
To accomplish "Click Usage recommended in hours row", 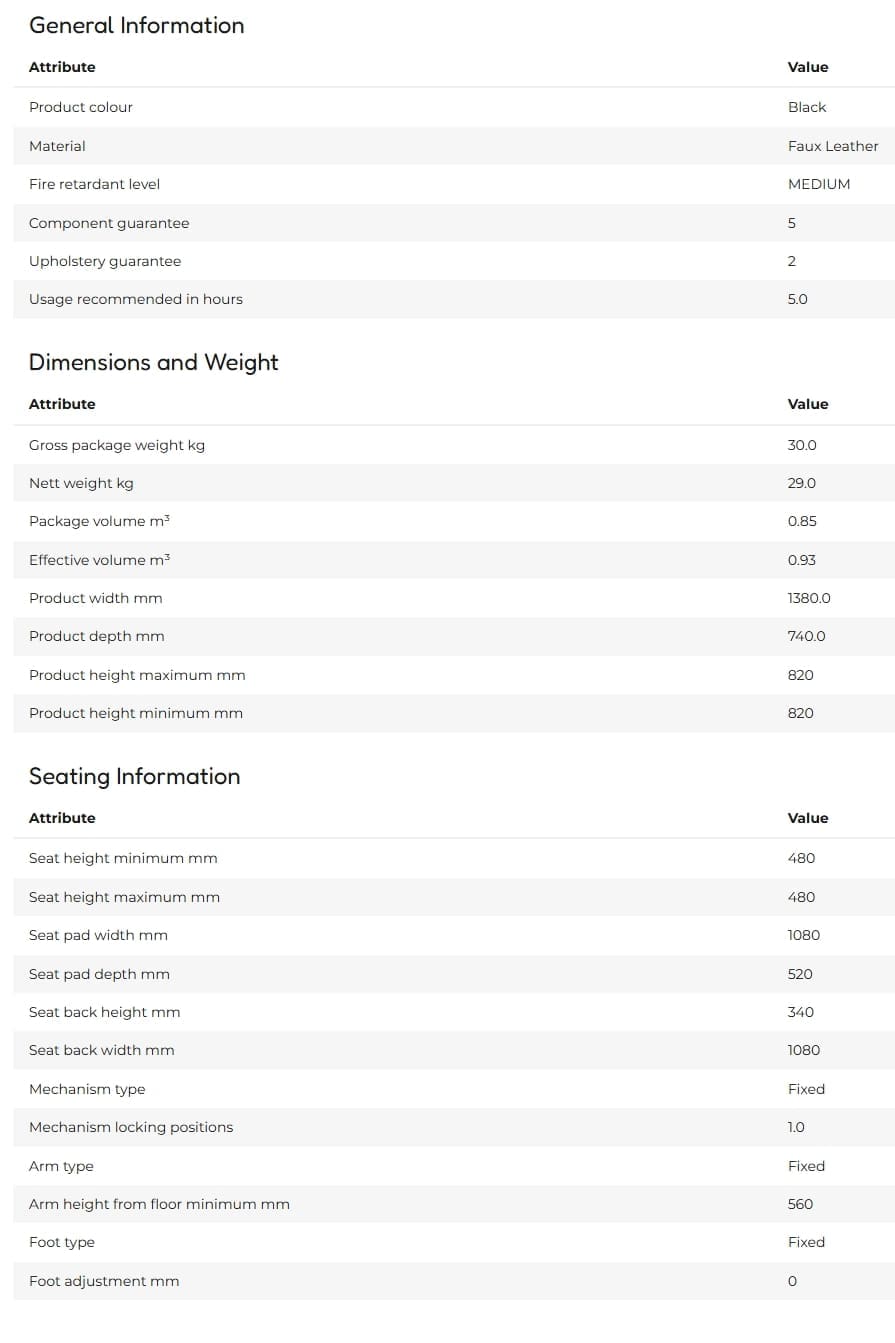I will [454, 299].
